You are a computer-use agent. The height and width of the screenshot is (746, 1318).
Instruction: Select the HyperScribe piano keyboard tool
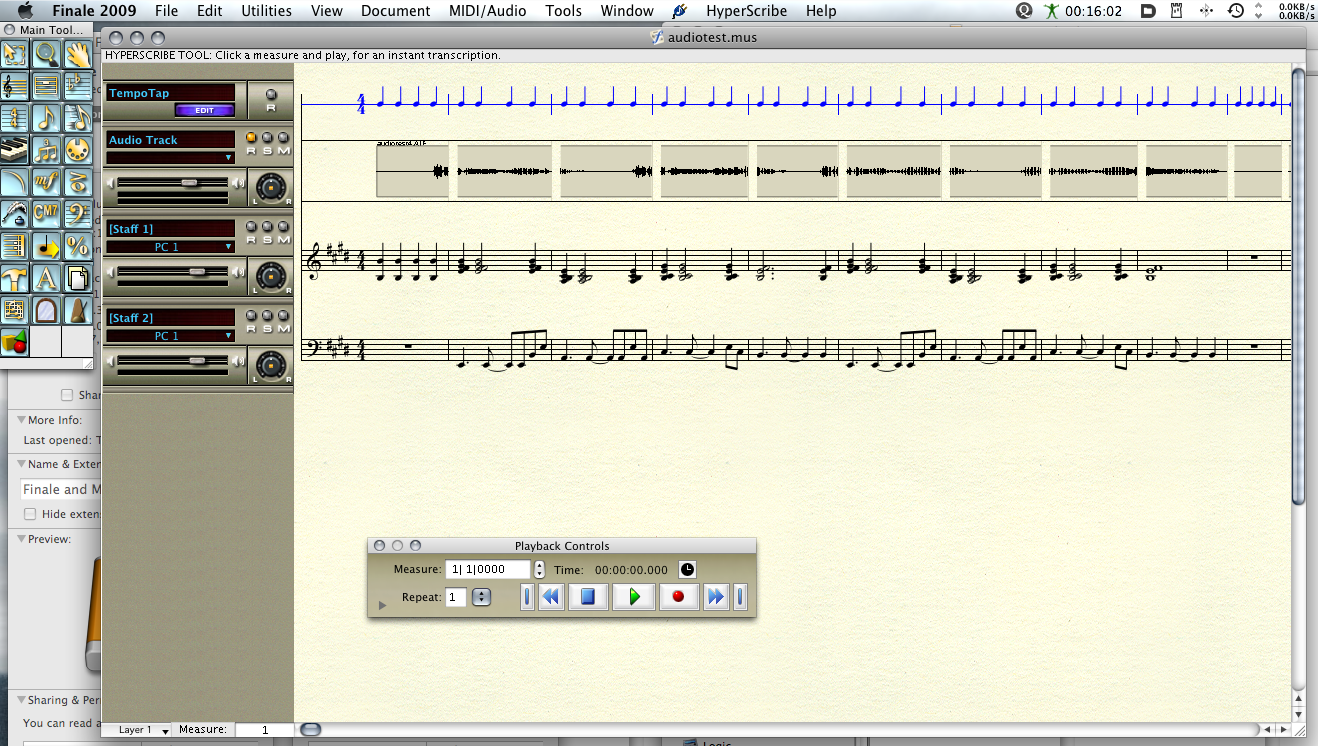coord(15,150)
